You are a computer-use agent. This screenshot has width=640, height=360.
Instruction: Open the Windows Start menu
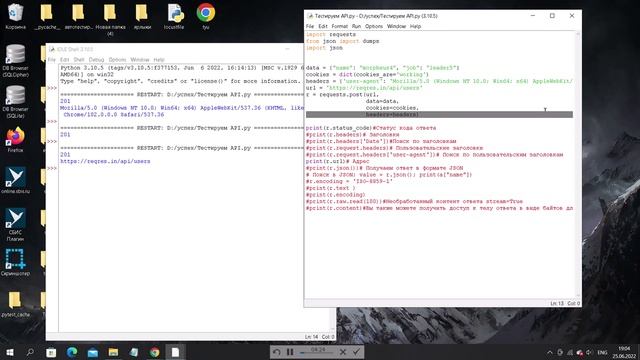point(10,352)
